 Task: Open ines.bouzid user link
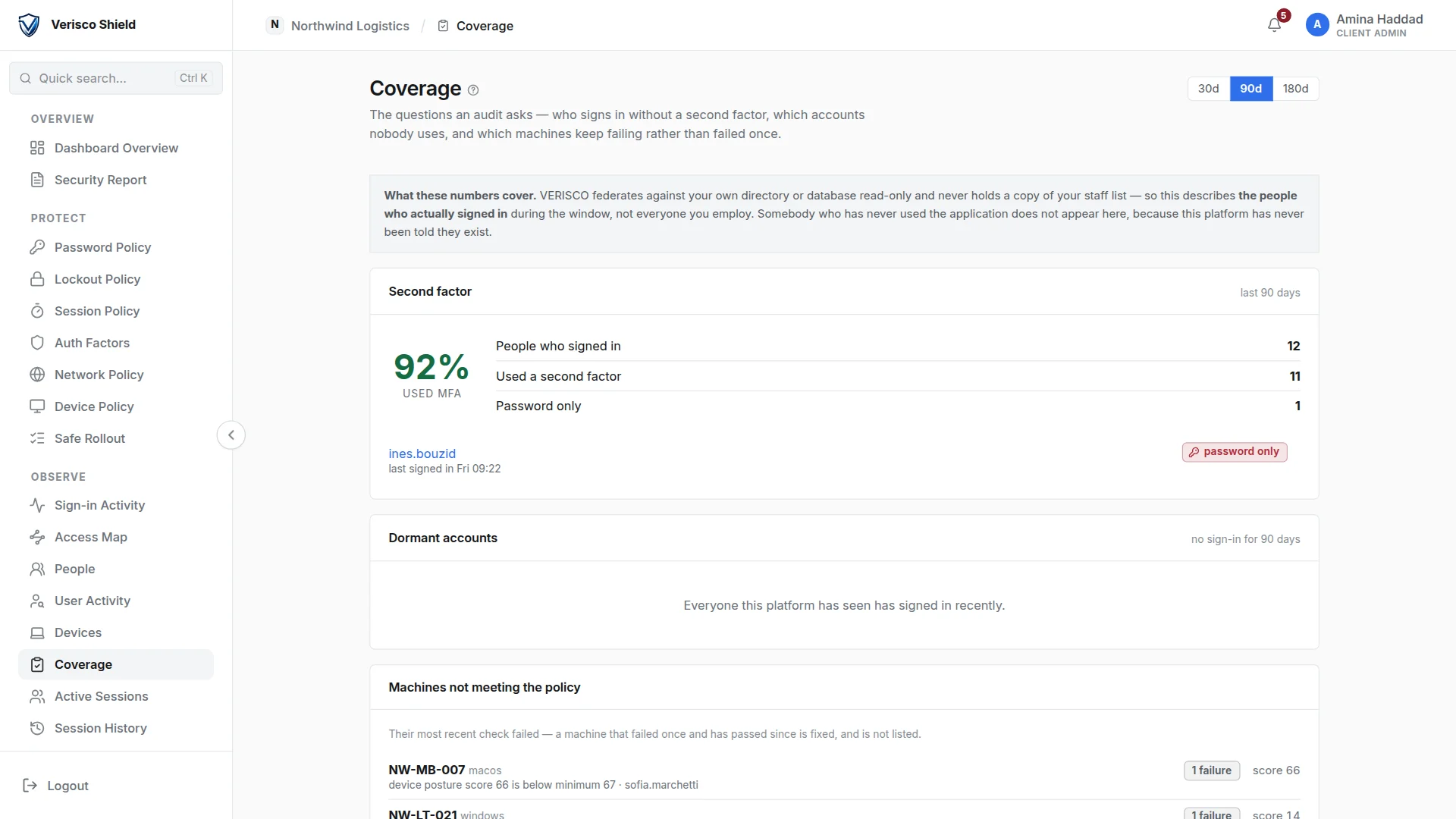pos(422,453)
